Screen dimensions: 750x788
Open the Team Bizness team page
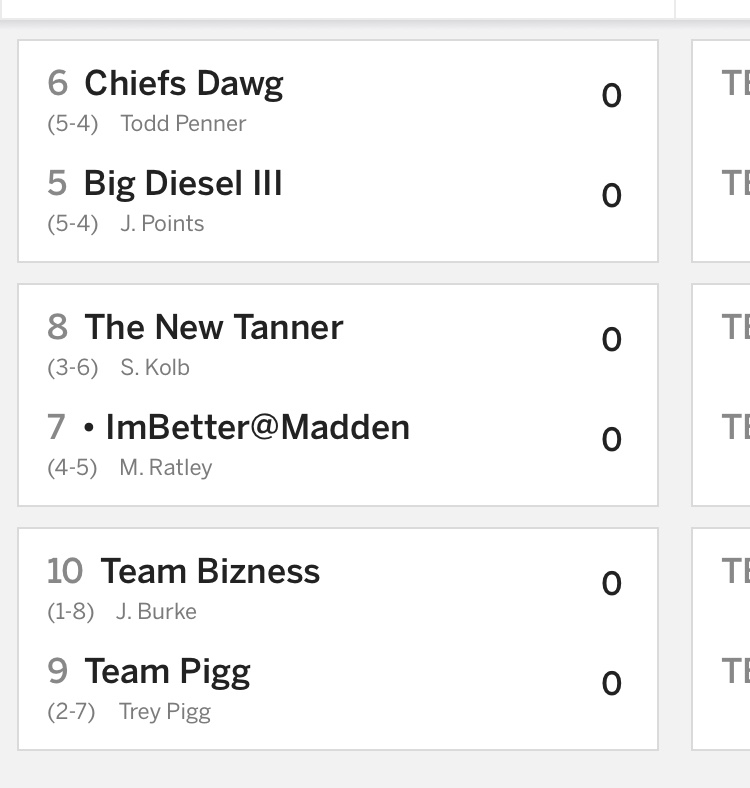click(210, 572)
